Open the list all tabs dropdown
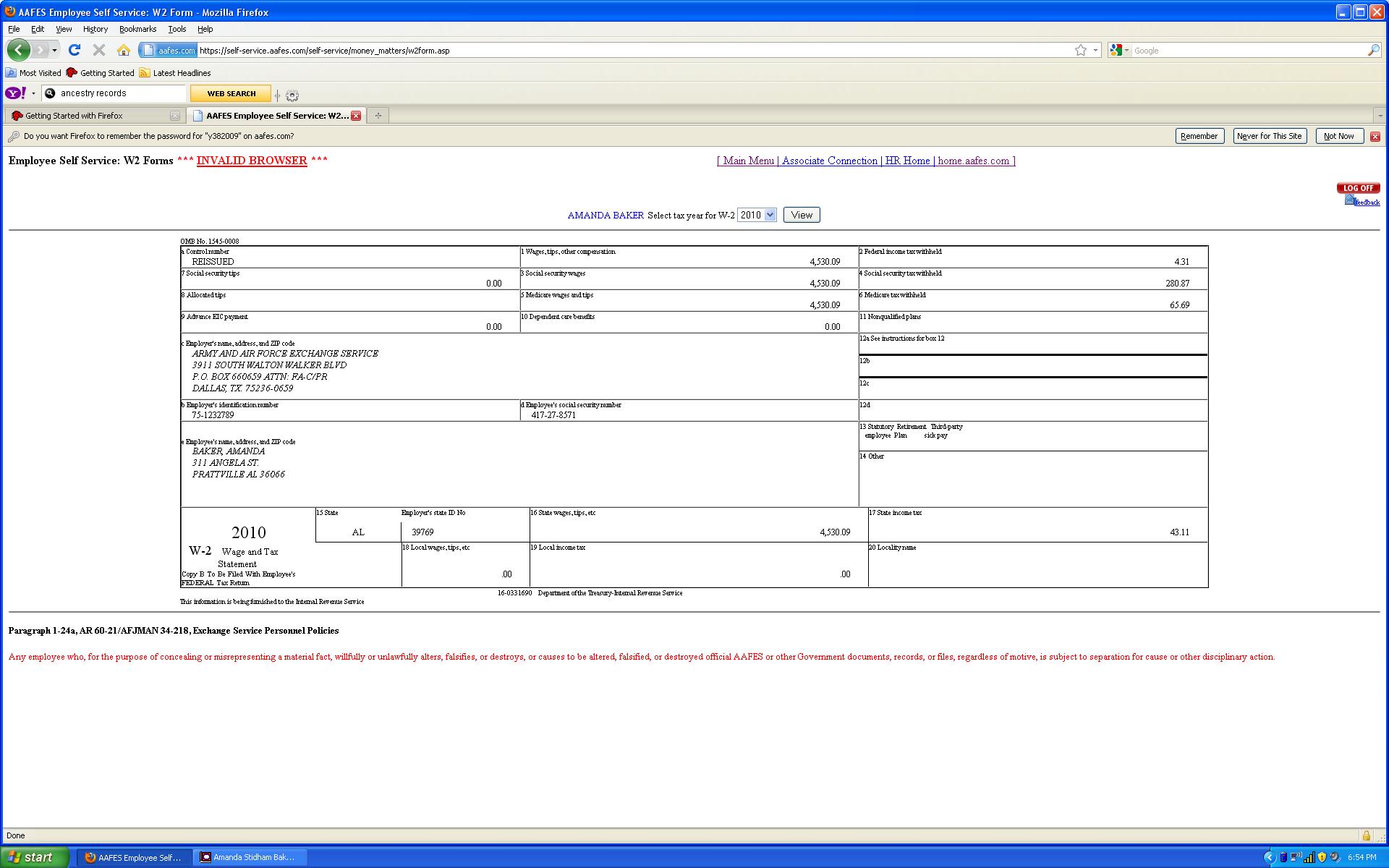1389x868 pixels. 1380,116
